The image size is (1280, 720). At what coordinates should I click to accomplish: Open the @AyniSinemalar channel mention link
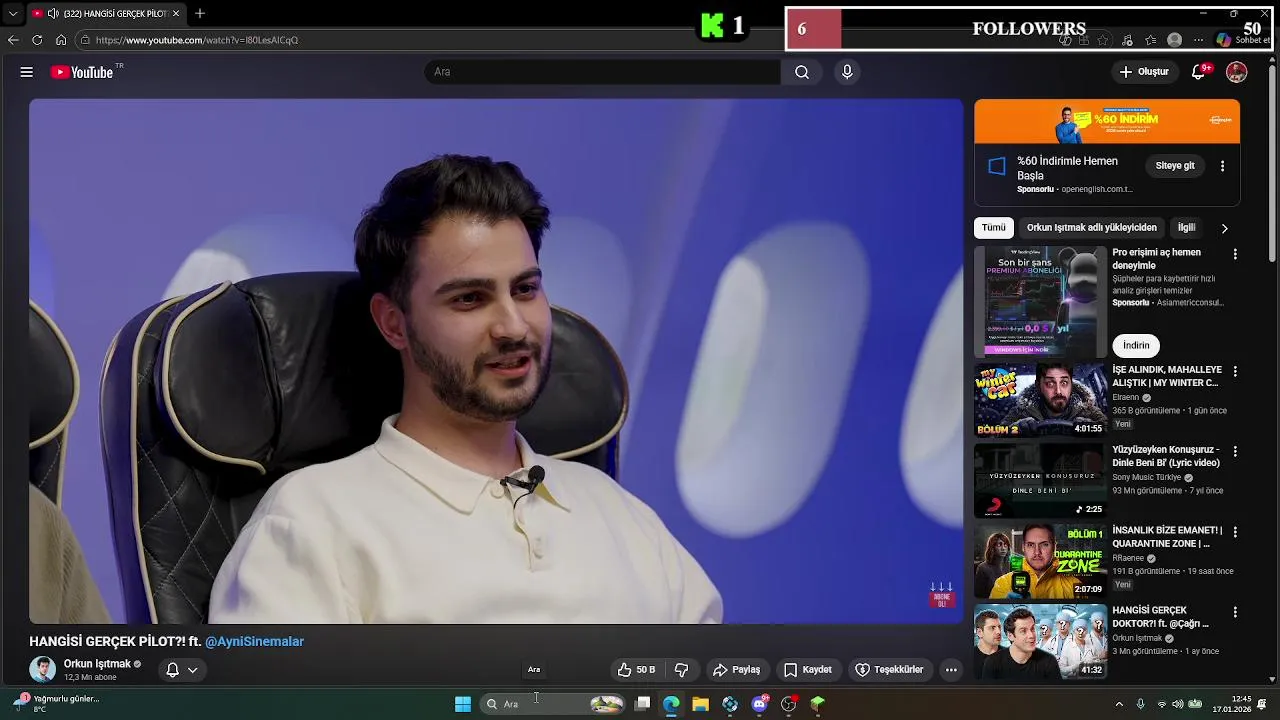[254, 642]
